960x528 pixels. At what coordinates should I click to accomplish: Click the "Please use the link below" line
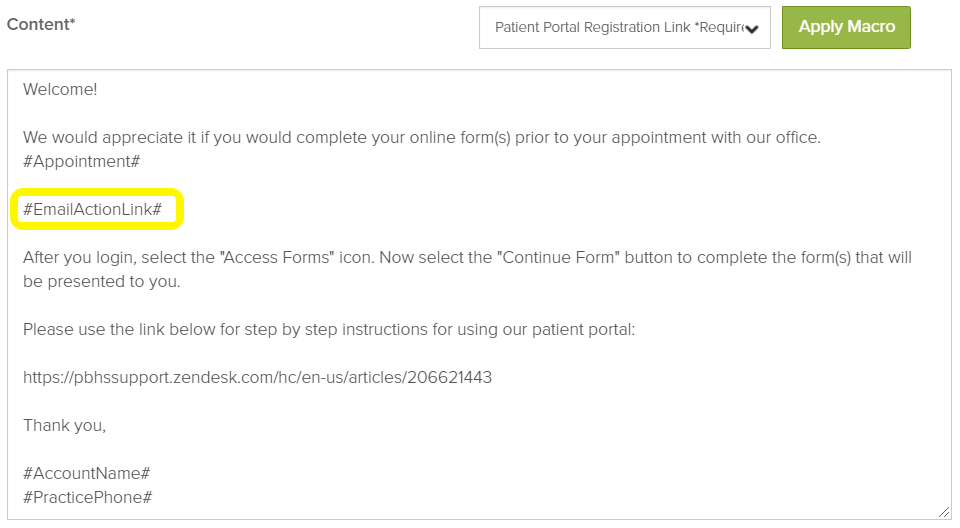(x=200, y=330)
